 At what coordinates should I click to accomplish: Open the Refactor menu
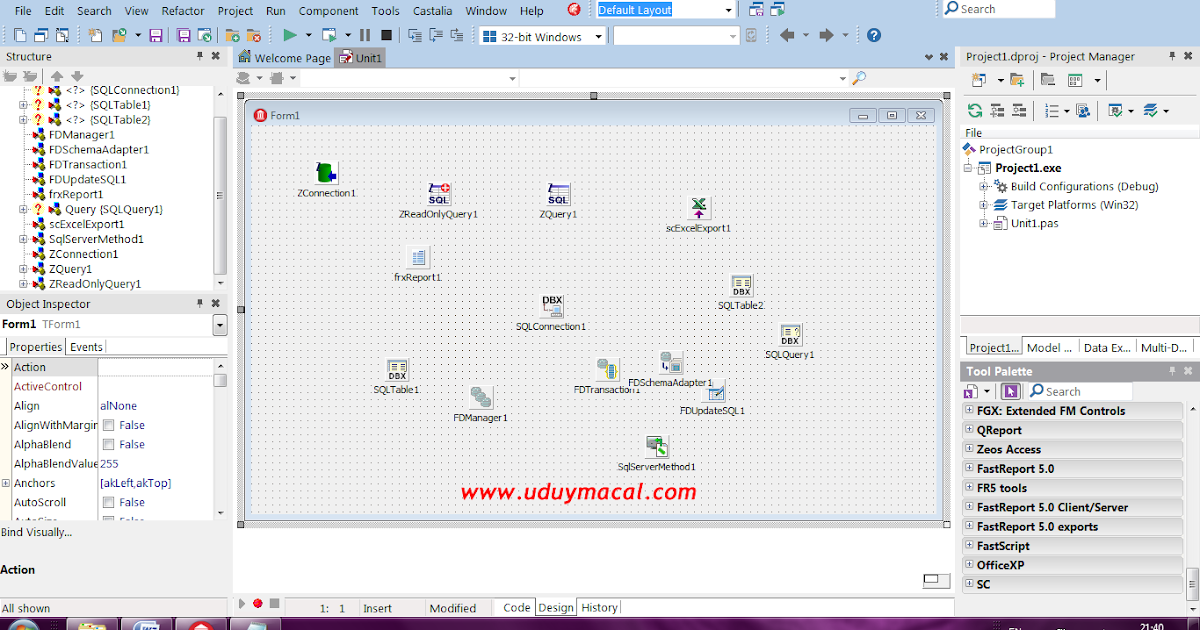[x=183, y=11]
